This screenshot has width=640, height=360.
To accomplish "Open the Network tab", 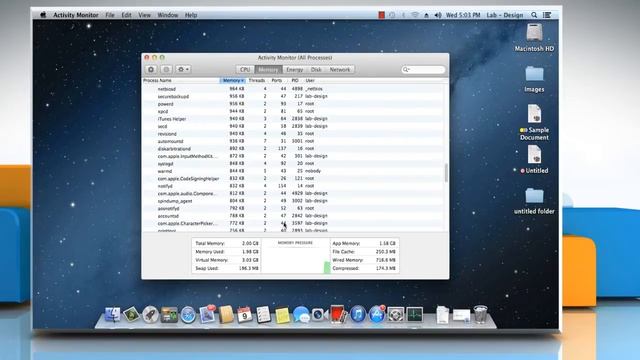I will (340, 70).
